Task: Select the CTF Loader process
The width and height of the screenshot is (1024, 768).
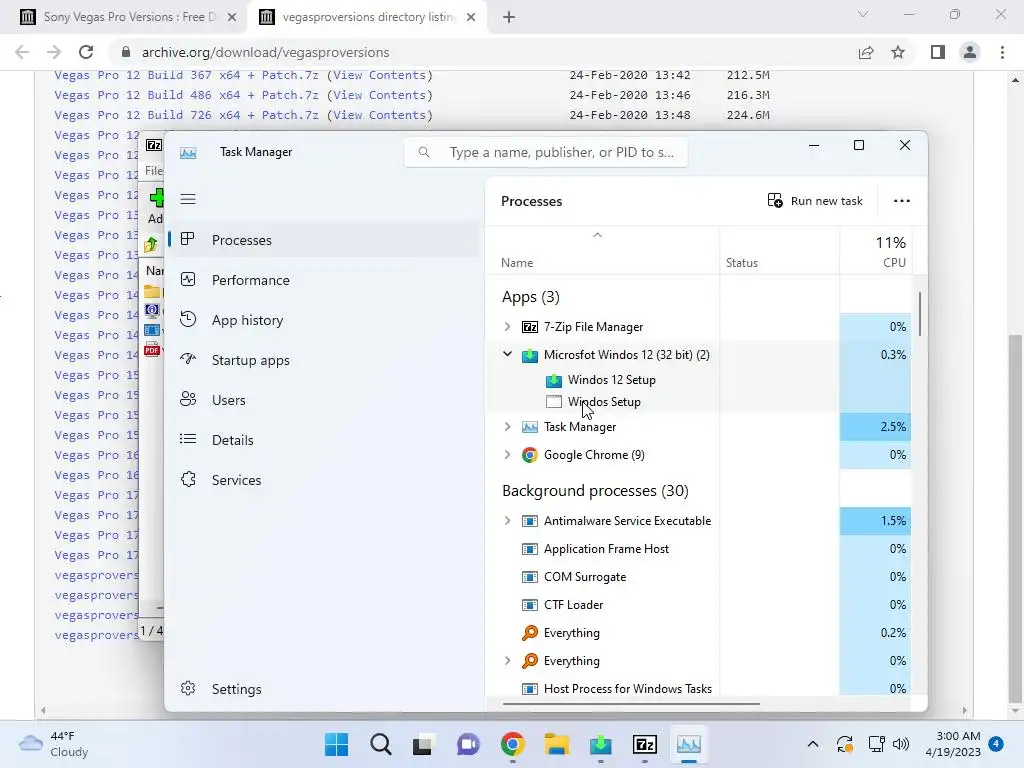Action: 698,605
